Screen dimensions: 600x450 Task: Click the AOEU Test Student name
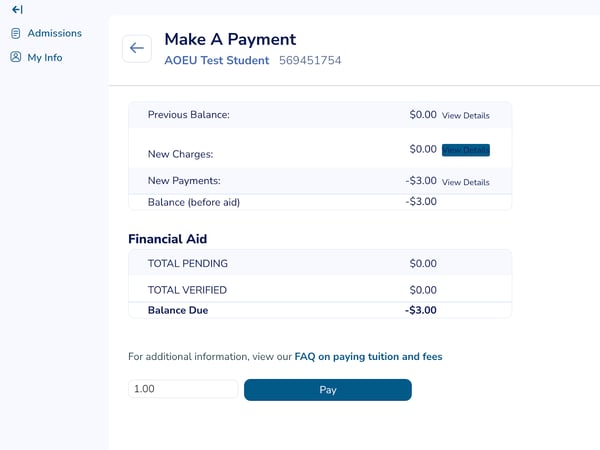point(217,60)
